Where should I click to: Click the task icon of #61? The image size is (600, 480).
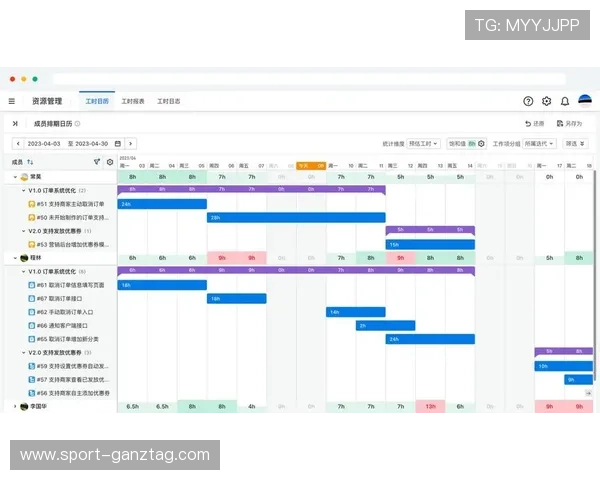coord(32,285)
